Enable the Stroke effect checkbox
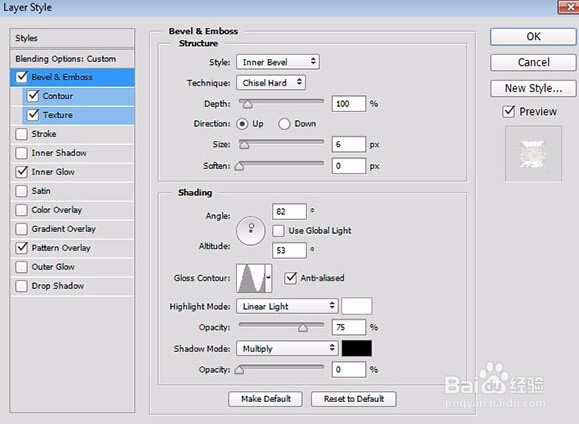Image resolution: width=579 pixels, height=424 pixels. [21, 134]
